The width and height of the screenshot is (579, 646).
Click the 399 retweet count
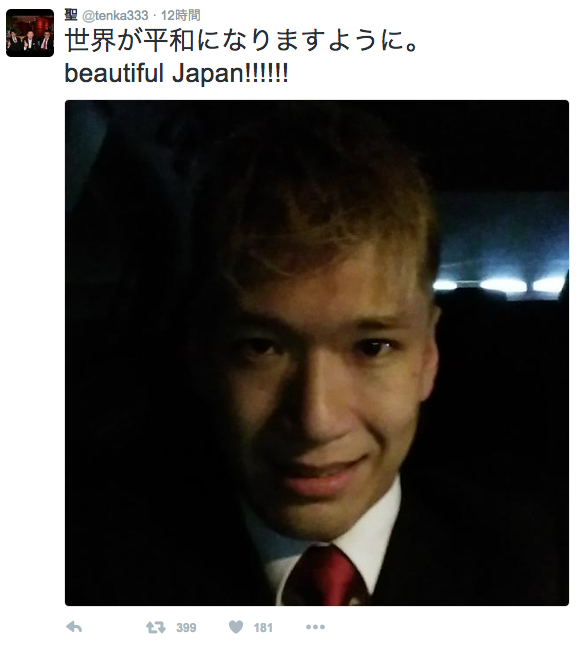(x=186, y=628)
